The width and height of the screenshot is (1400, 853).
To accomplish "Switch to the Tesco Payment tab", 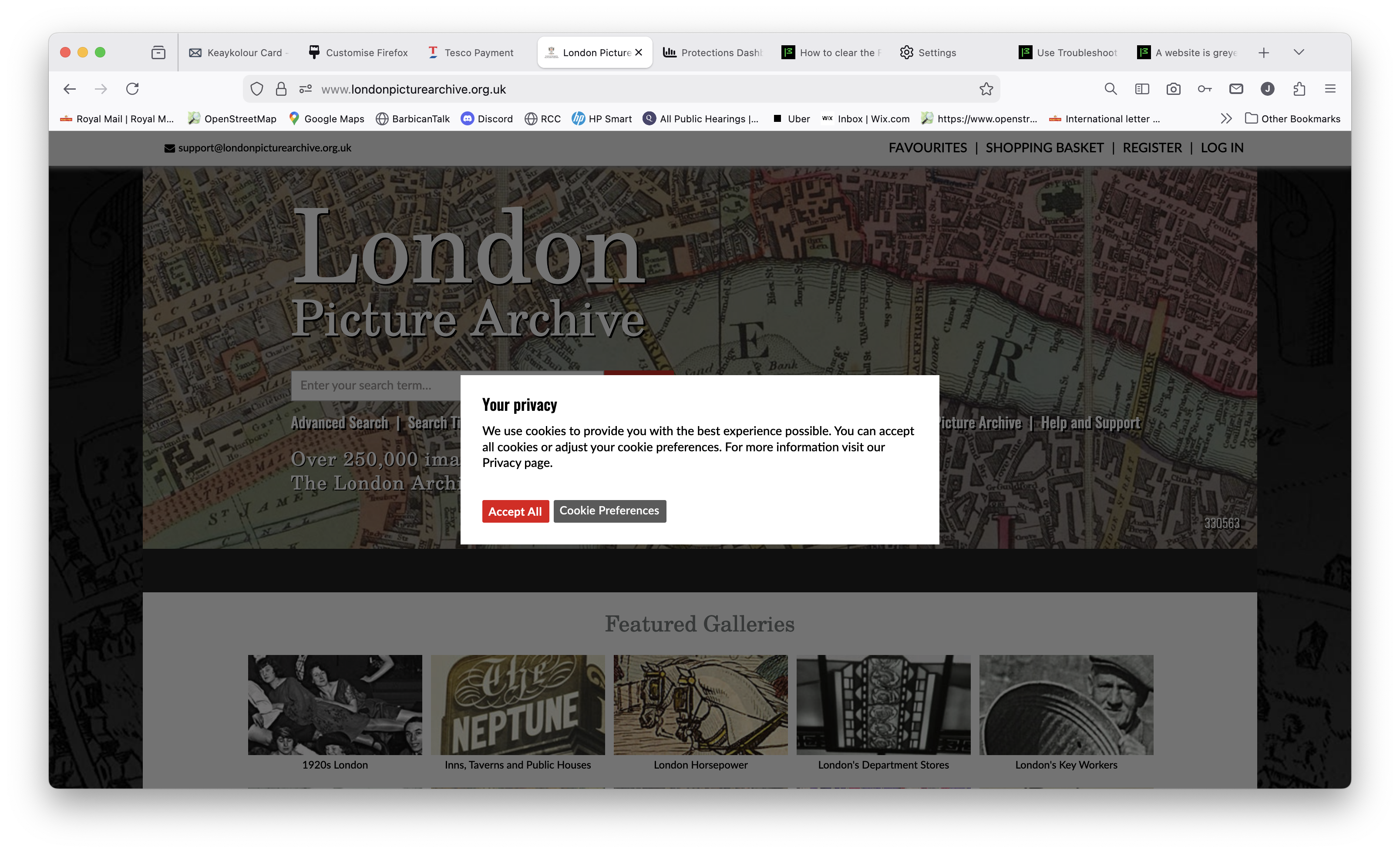I will pos(478,53).
